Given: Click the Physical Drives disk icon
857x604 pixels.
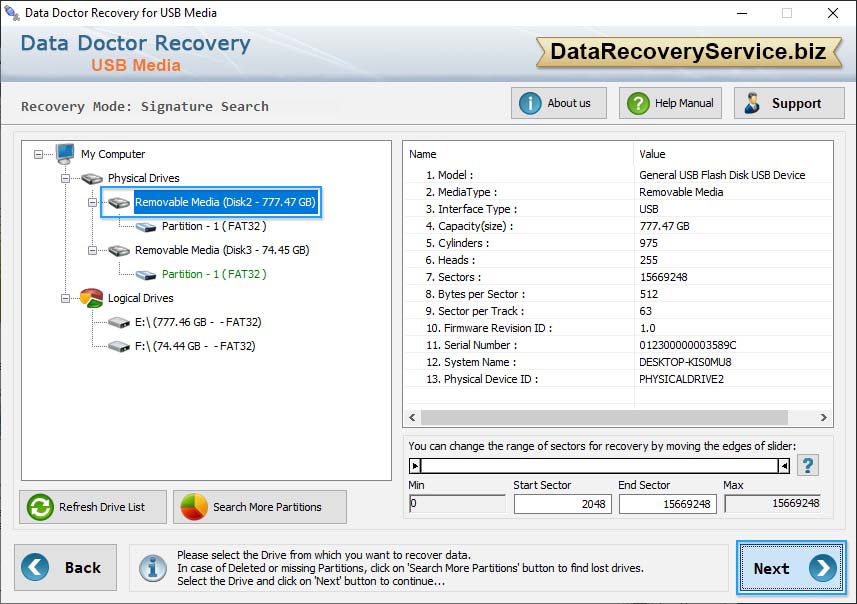Looking at the screenshot, I should click(92, 178).
